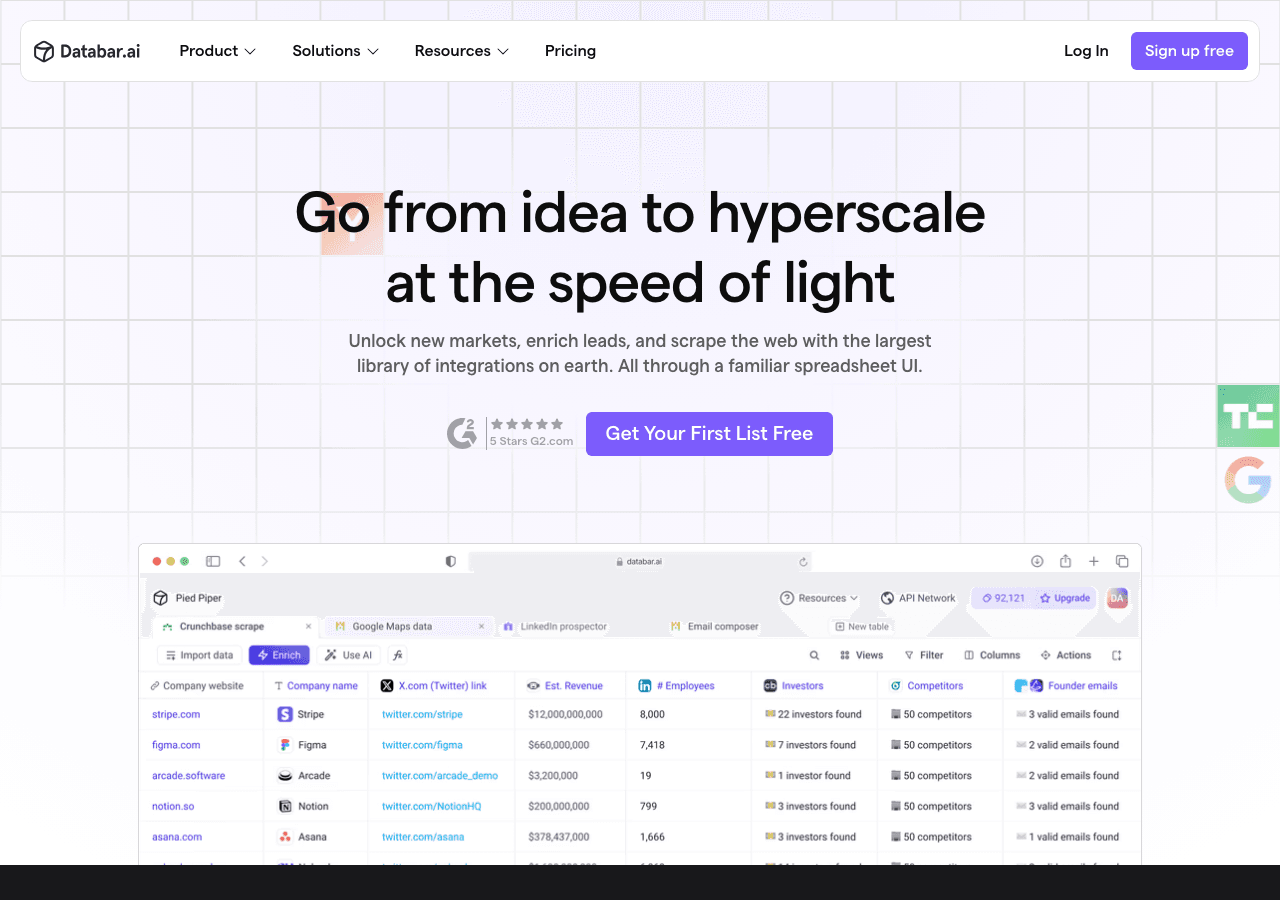This screenshot has height=900, width=1280.
Task: Click the Log In link
Action: (1086, 51)
